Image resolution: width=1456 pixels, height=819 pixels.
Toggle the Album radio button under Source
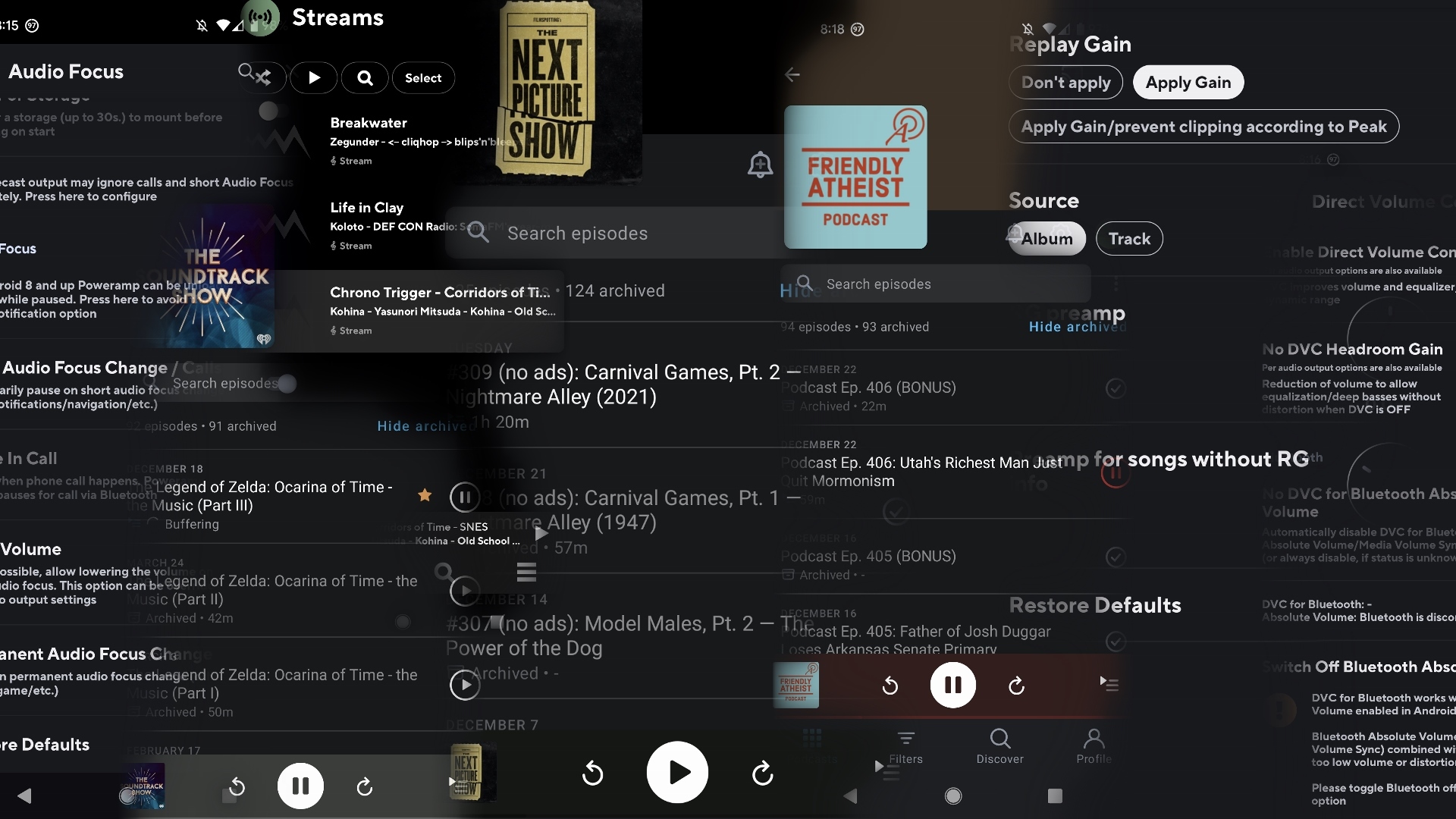pyautogui.click(x=1046, y=238)
